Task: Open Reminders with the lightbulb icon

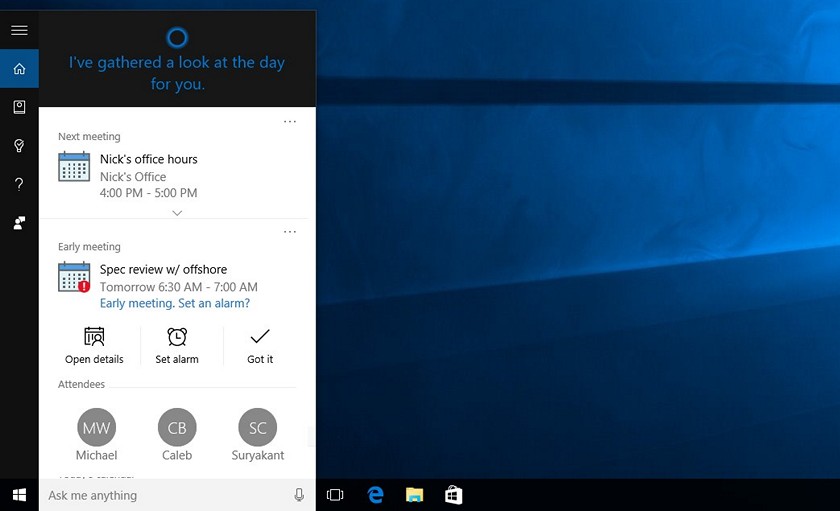Action: pos(19,146)
